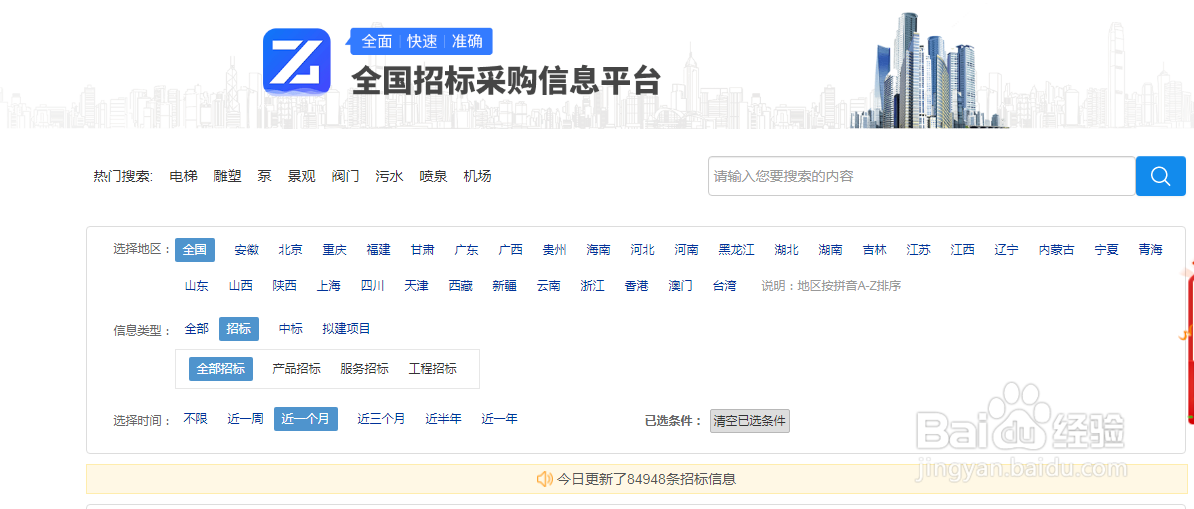The height and width of the screenshot is (509, 1194).
Task: Pick 山西 region filter
Action: (x=241, y=287)
